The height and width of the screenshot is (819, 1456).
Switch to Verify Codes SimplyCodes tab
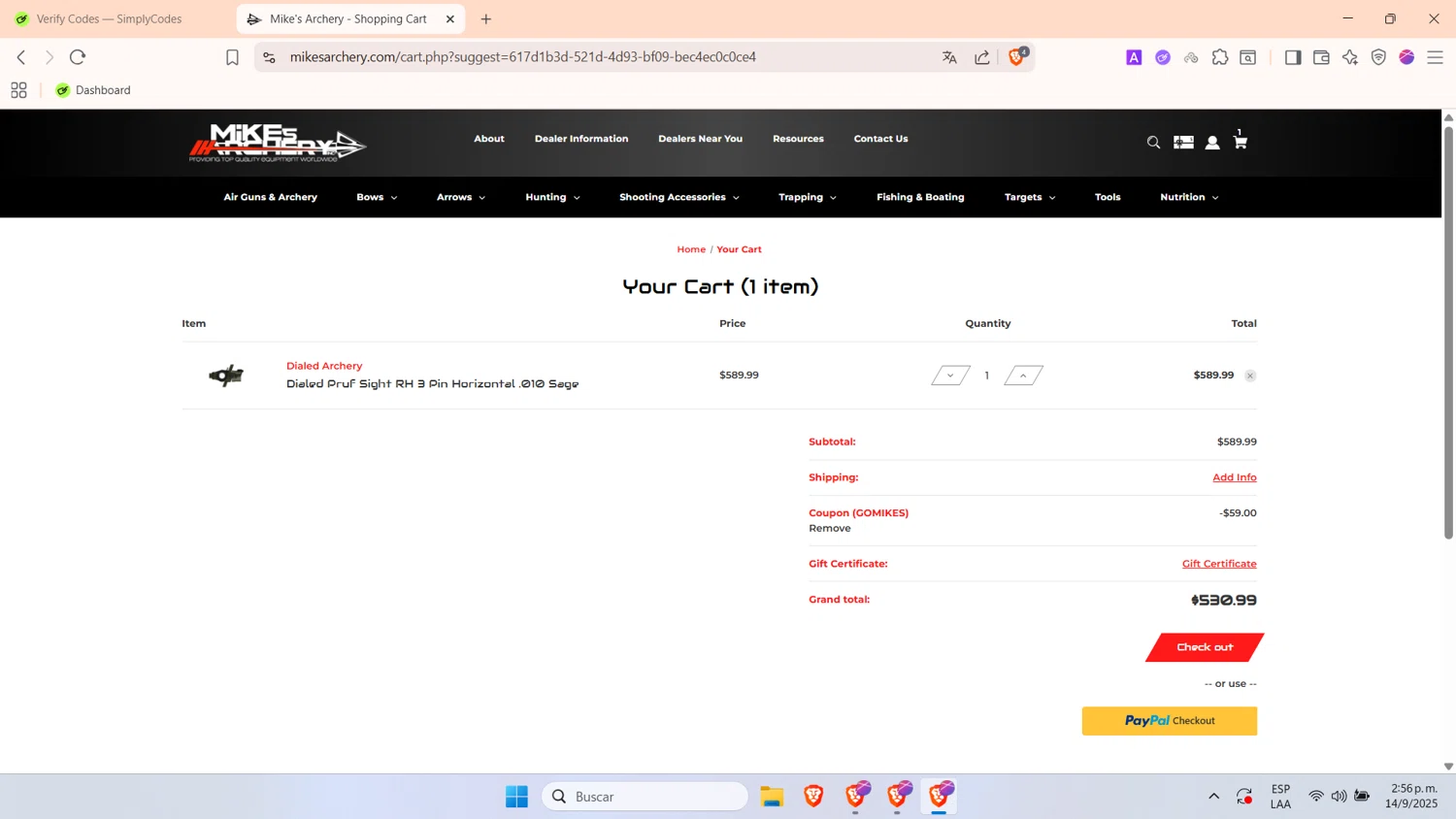tap(109, 18)
